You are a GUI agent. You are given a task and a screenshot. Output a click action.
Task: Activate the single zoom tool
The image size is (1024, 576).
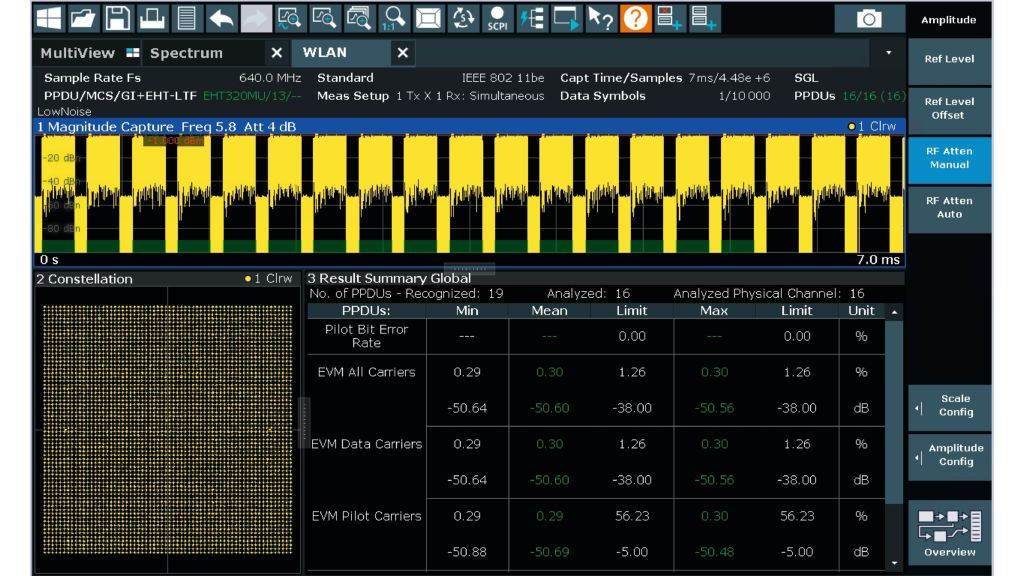point(324,18)
